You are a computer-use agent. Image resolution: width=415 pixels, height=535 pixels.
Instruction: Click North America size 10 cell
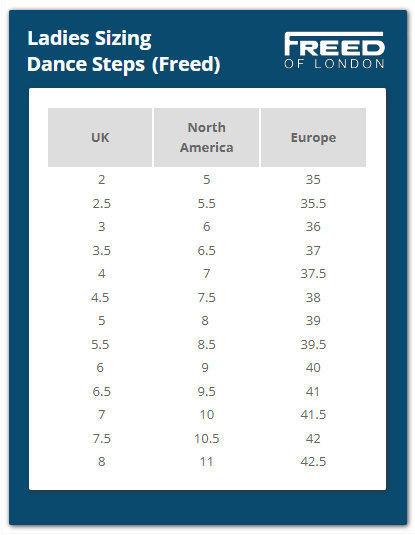[206, 415]
